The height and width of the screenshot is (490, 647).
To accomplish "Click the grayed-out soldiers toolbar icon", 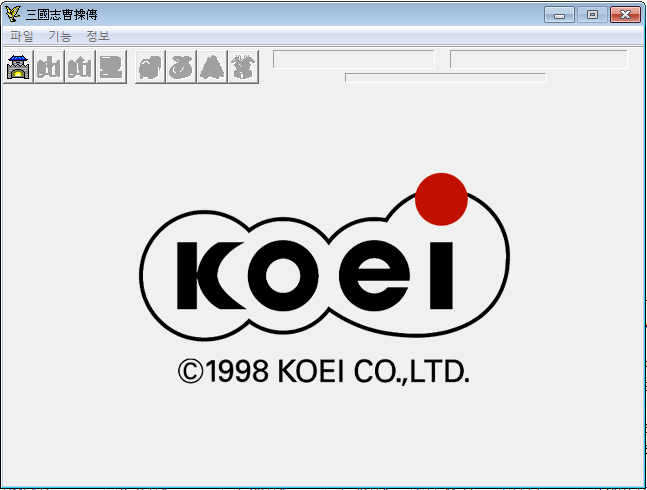I will (49, 67).
